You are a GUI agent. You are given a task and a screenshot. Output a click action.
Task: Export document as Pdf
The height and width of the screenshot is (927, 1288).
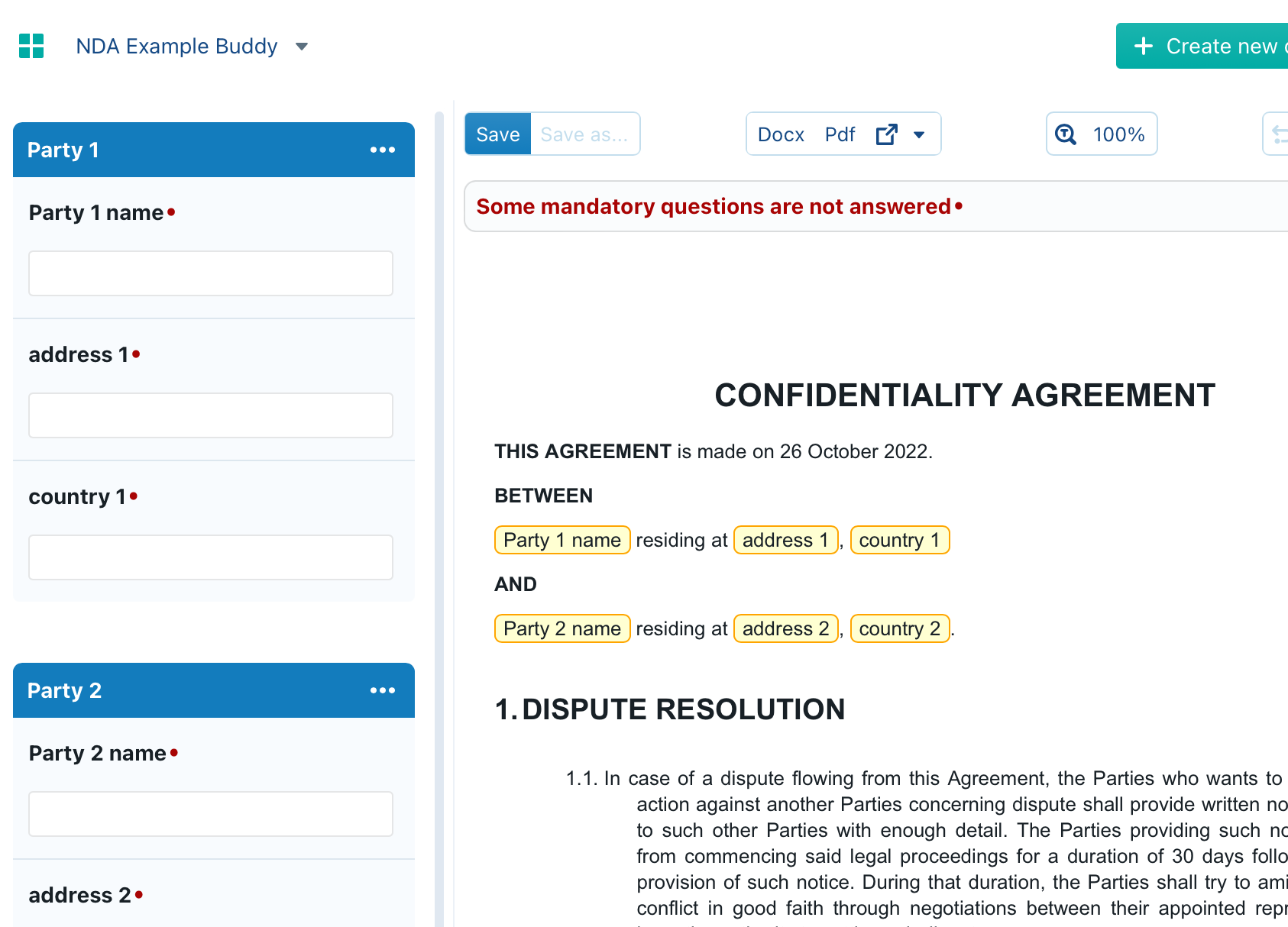(x=840, y=134)
